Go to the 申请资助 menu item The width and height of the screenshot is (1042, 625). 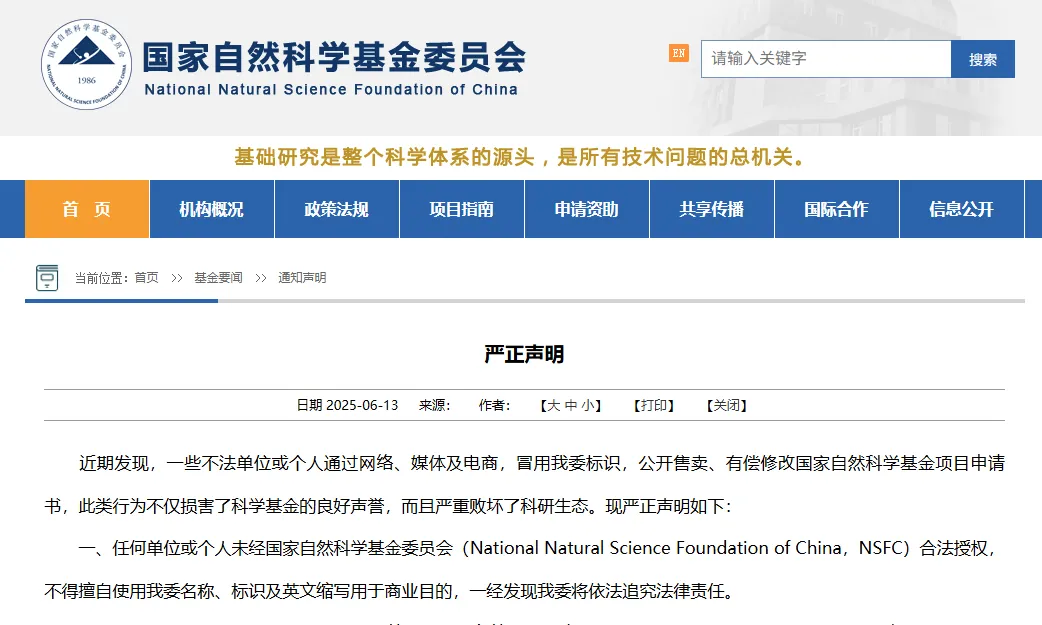[586, 209]
